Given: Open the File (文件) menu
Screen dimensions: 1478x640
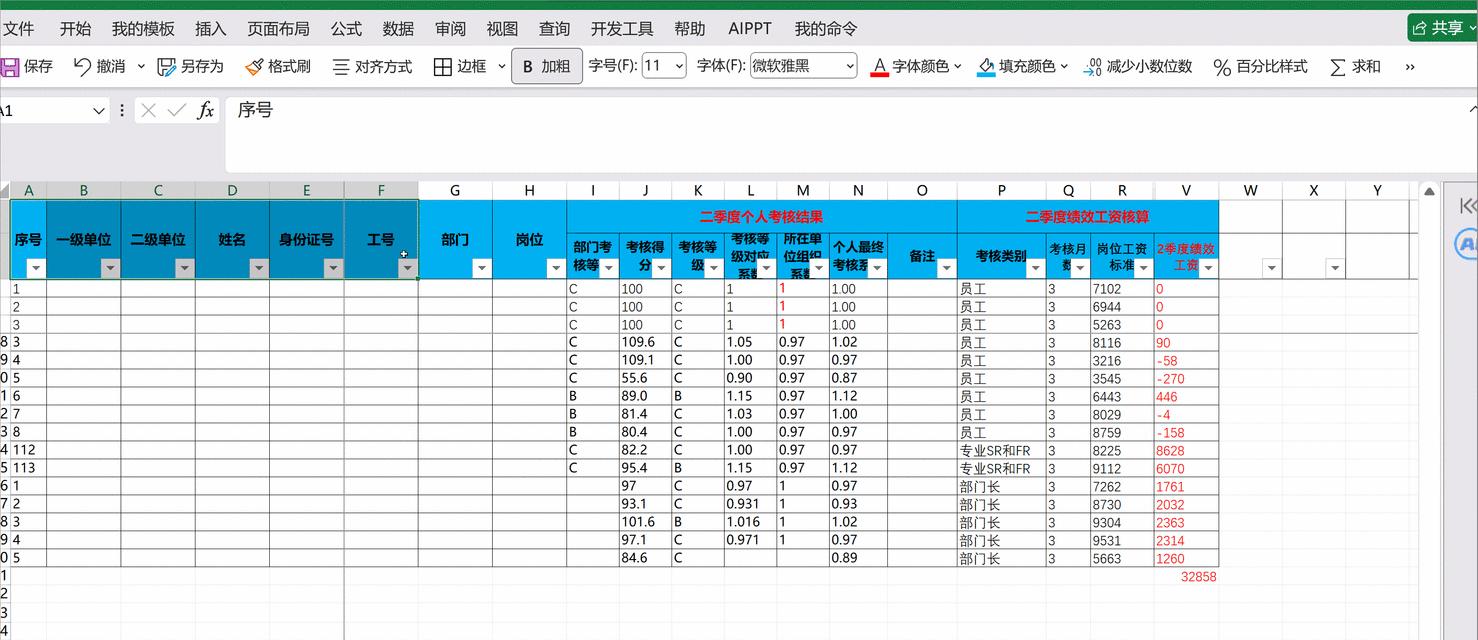Looking at the screenshot, I should coord(18,29).
